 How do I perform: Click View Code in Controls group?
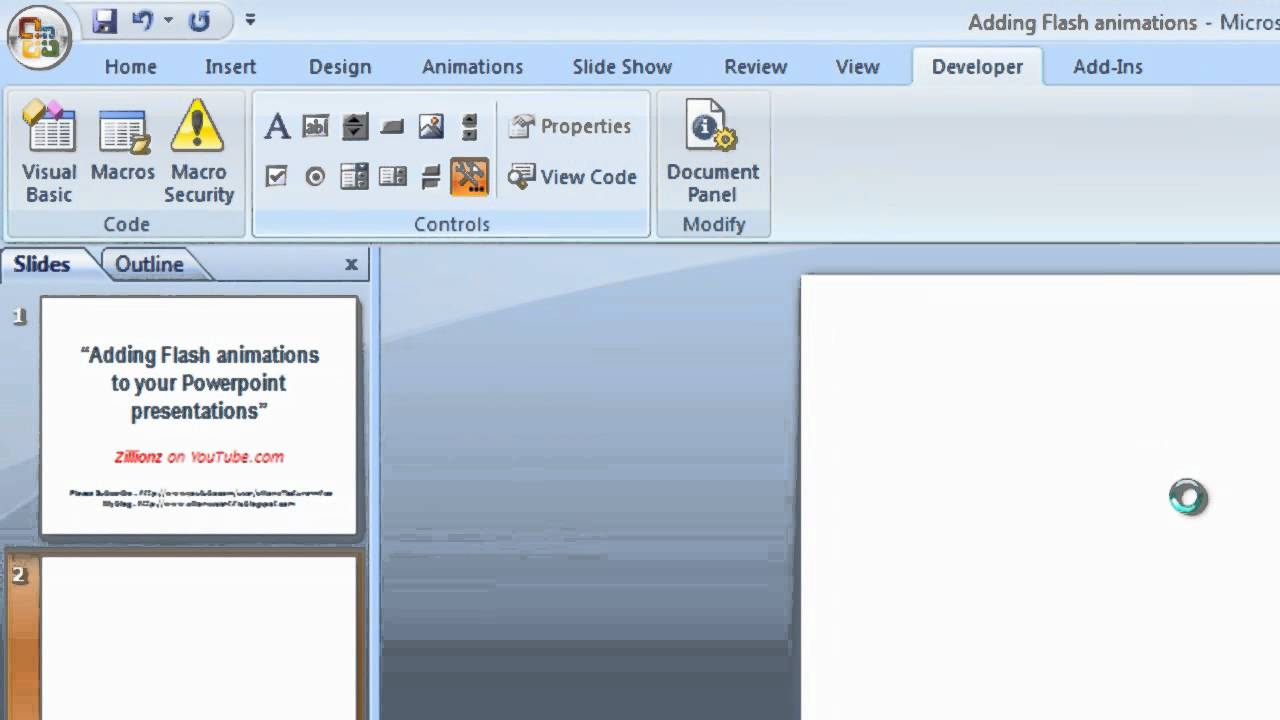pyautogui.click(x=572, y=177)
